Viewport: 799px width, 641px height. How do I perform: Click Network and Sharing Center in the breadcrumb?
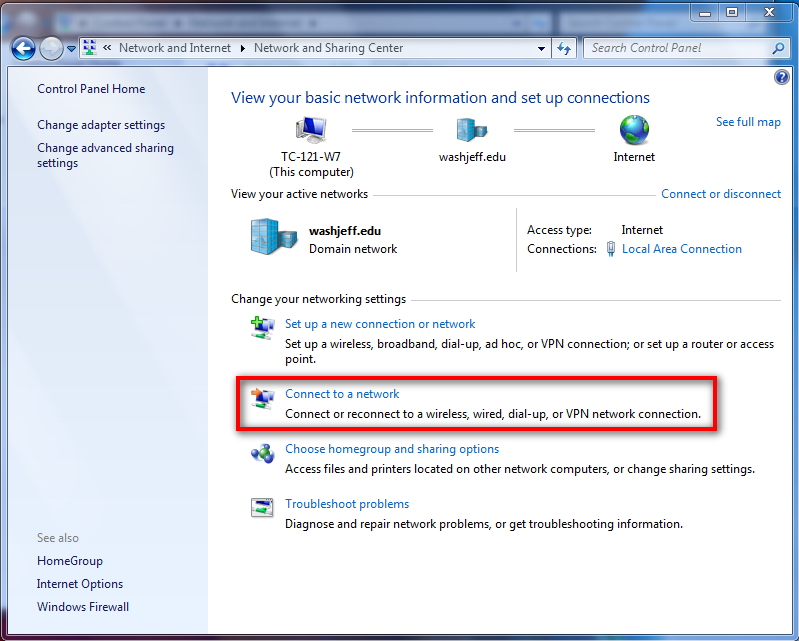(329, 48)
